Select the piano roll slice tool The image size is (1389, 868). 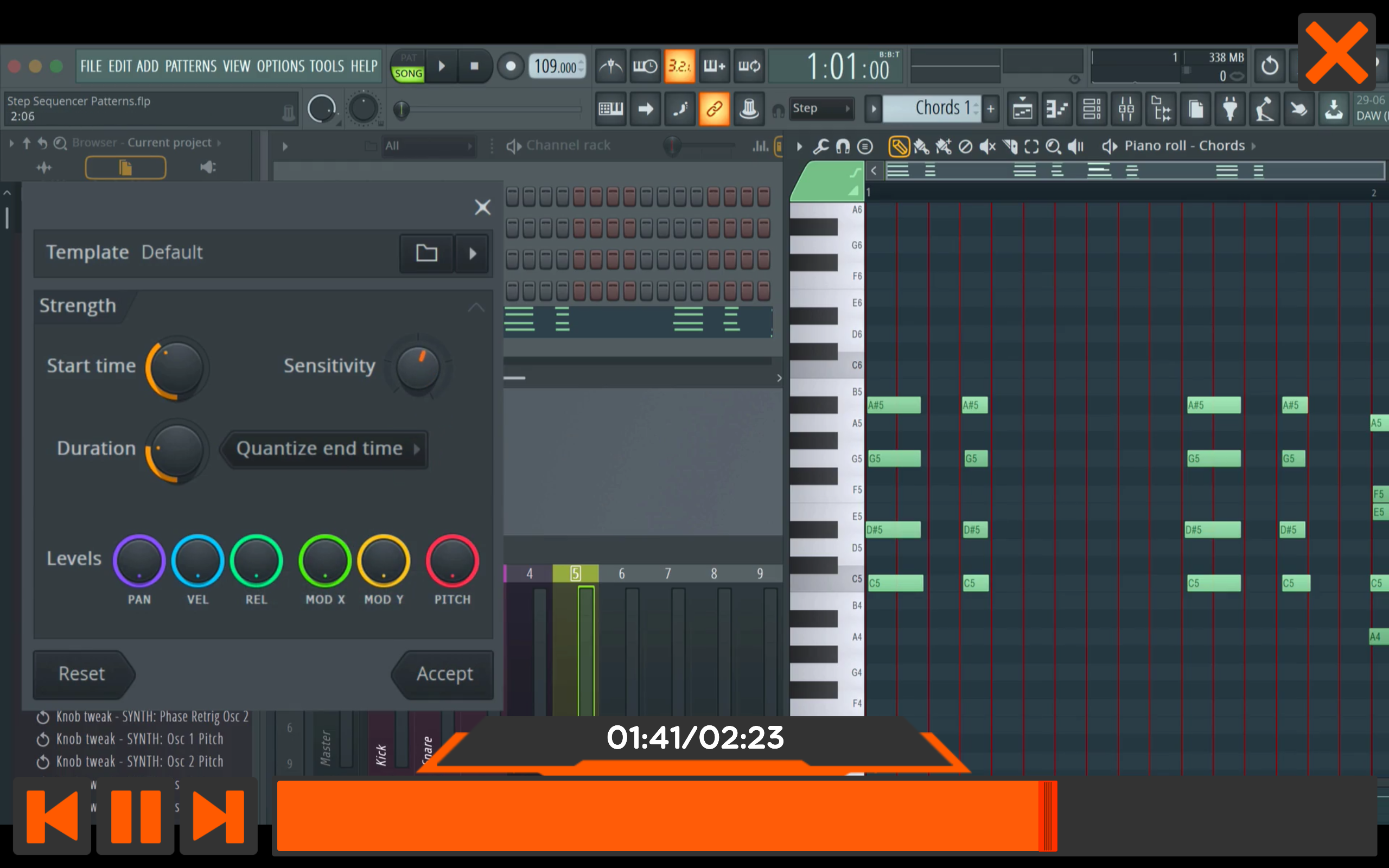coord(1010,146)
